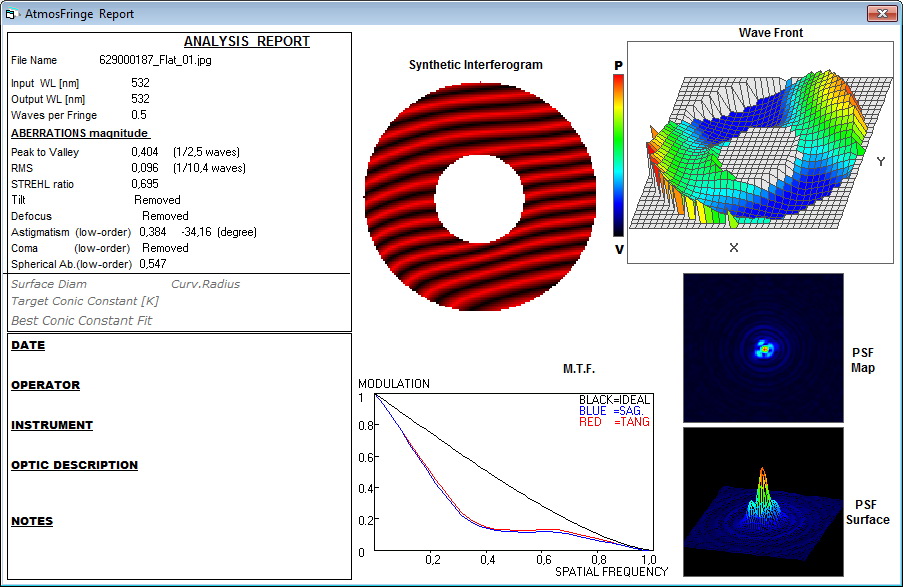Click the -34,16 (degree) angle
This screenshot has height=587, width=903.
click(x=219, y=232)
